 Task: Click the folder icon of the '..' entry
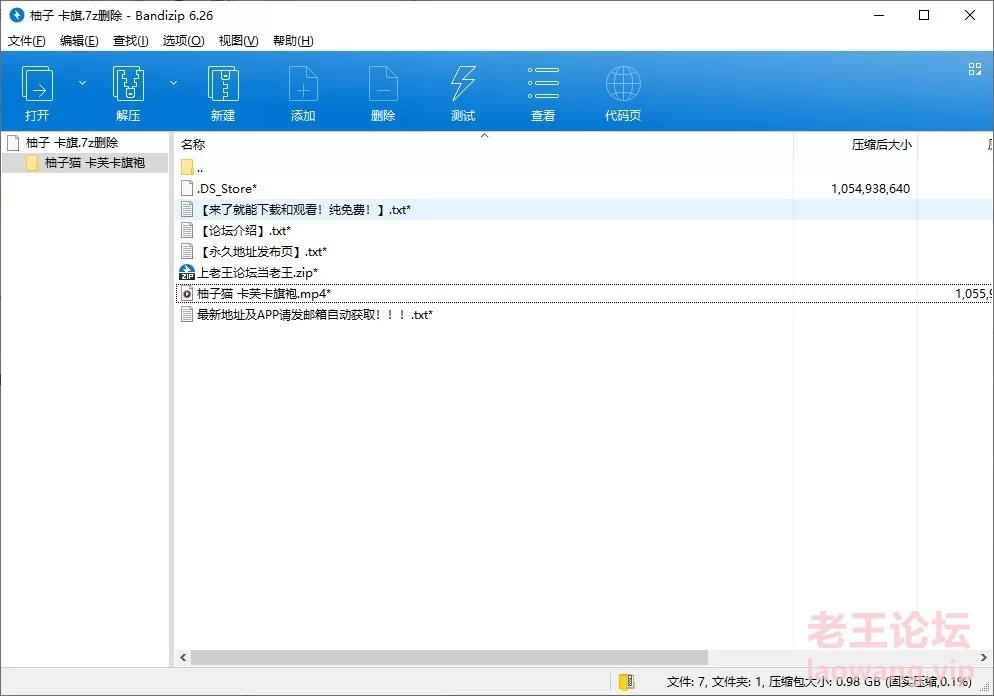[x=187, y=167]
